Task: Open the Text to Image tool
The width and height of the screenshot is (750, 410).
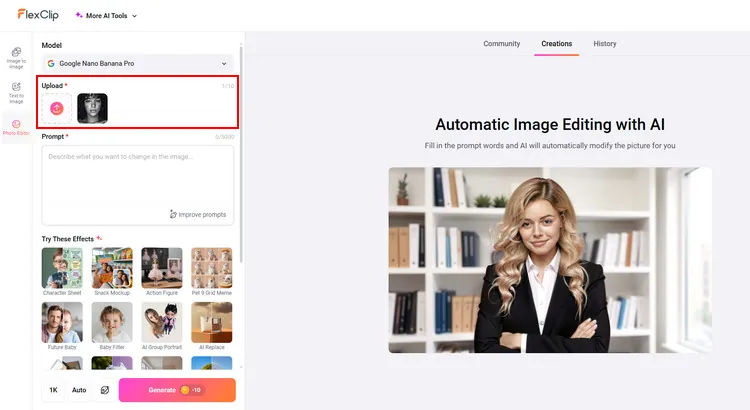Action: pos(16,92)
